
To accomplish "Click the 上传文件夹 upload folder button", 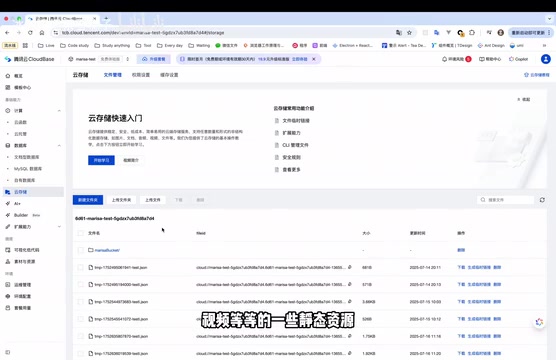I will [x=121, y=200].
